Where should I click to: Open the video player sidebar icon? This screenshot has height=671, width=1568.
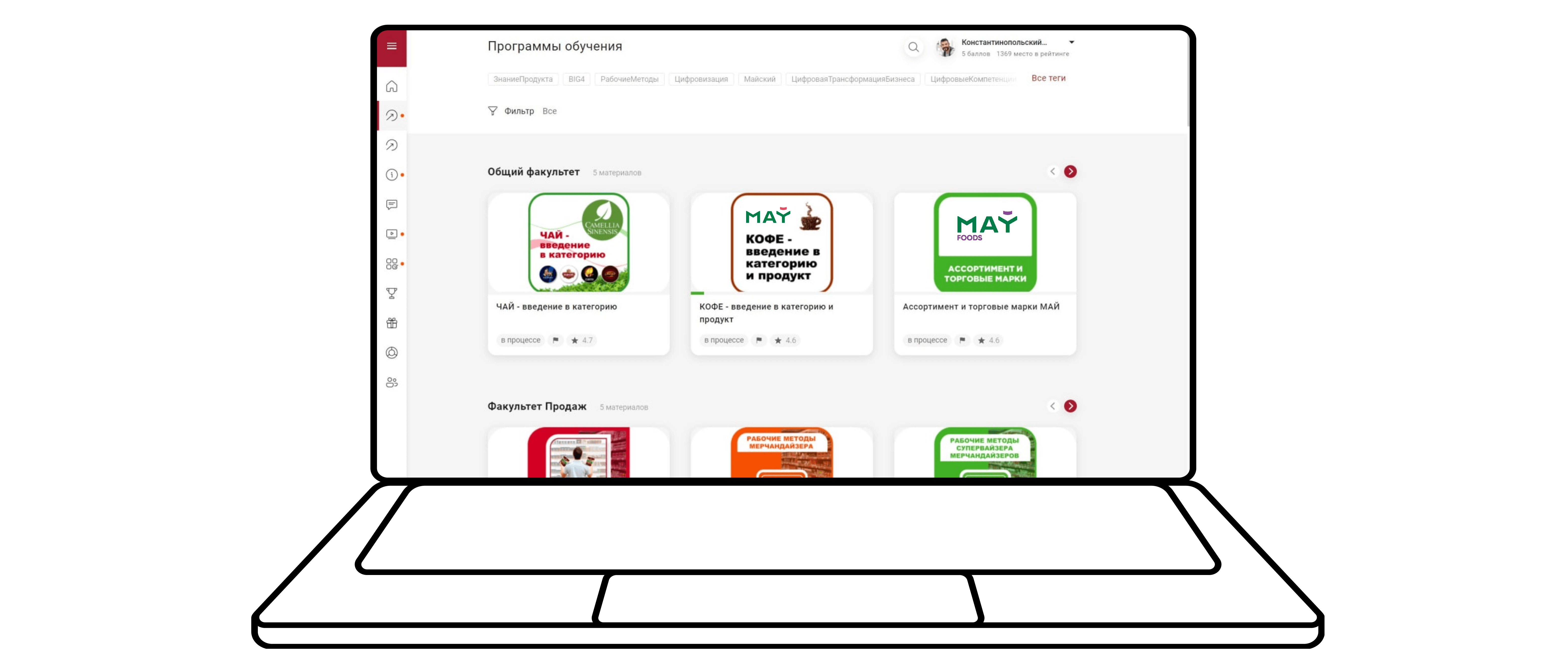tap(391, 234)
